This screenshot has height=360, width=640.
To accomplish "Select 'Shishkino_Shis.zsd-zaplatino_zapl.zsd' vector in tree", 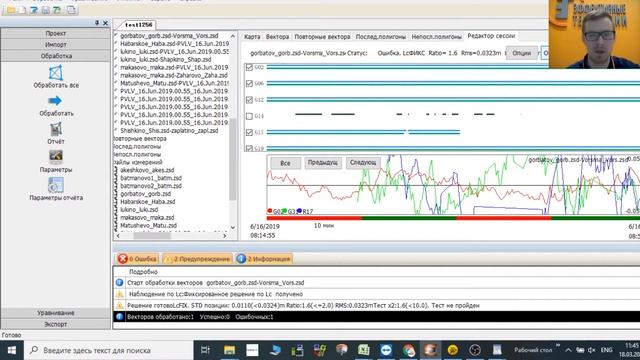I will click(169, 131).
